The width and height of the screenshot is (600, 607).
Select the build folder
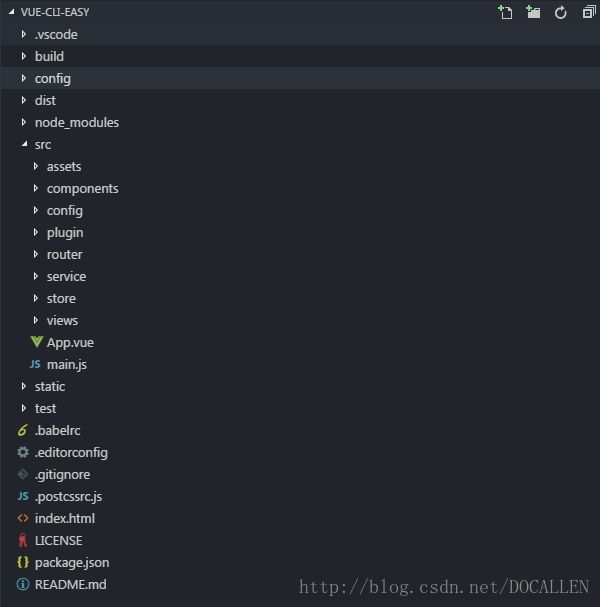point(300,56)
